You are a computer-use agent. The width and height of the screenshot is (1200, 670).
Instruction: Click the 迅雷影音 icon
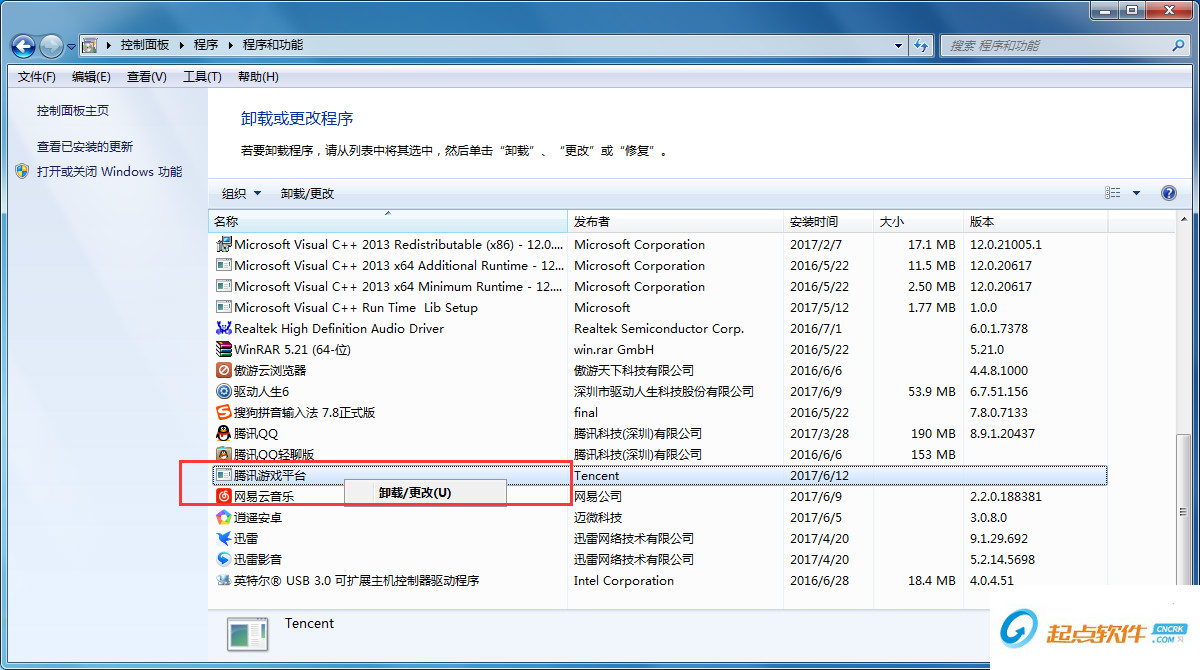223,559
